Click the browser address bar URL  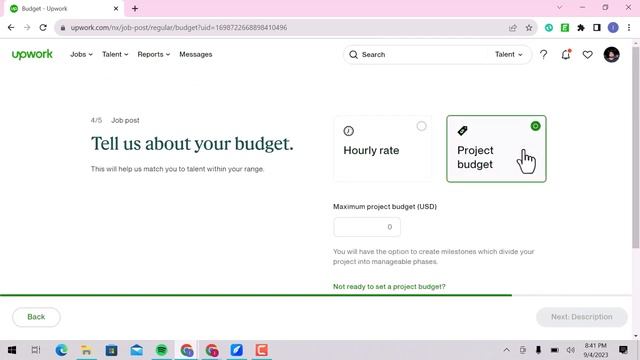179,28
